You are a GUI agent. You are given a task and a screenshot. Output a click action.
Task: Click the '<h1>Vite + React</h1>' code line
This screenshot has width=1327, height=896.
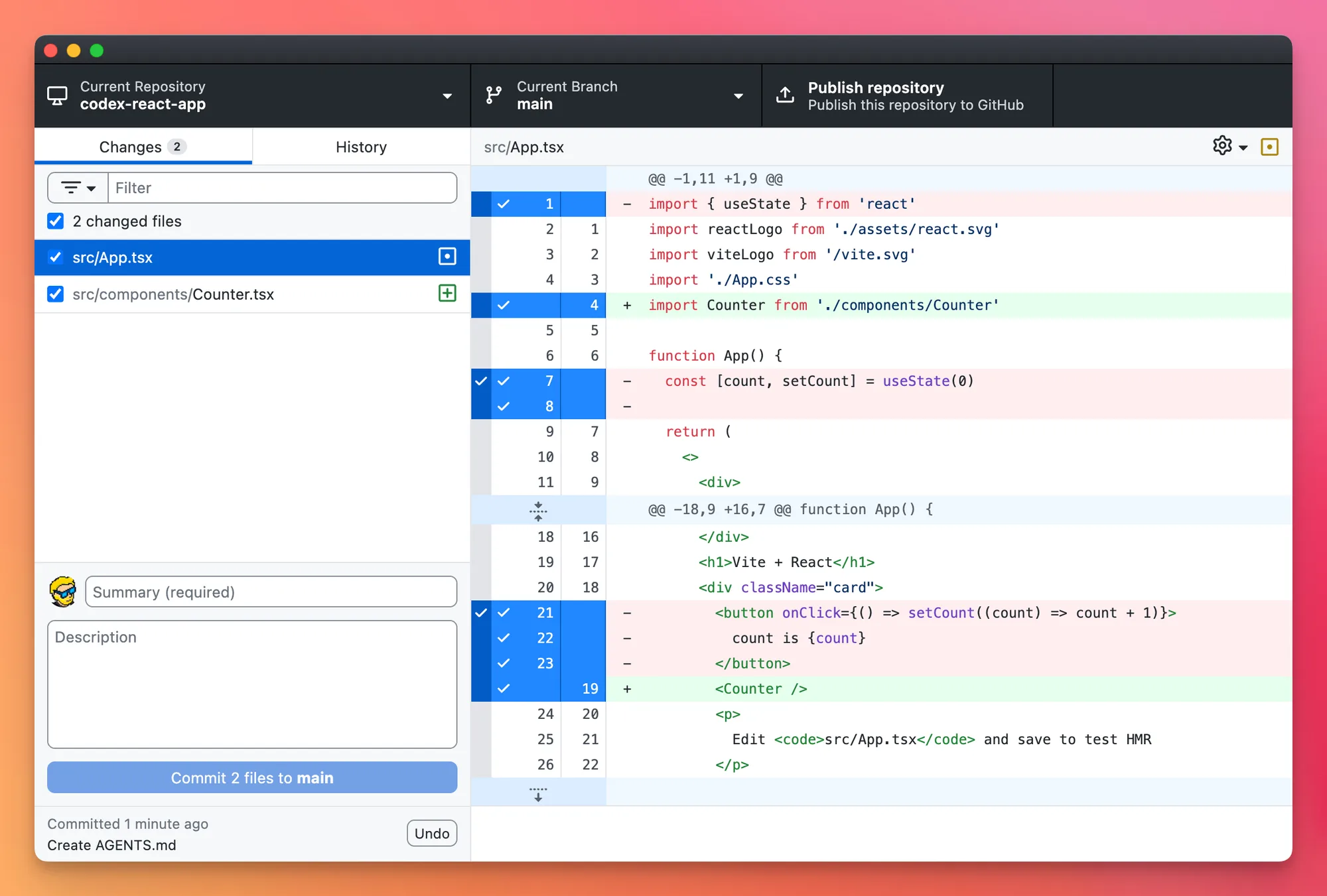point(786,562)
